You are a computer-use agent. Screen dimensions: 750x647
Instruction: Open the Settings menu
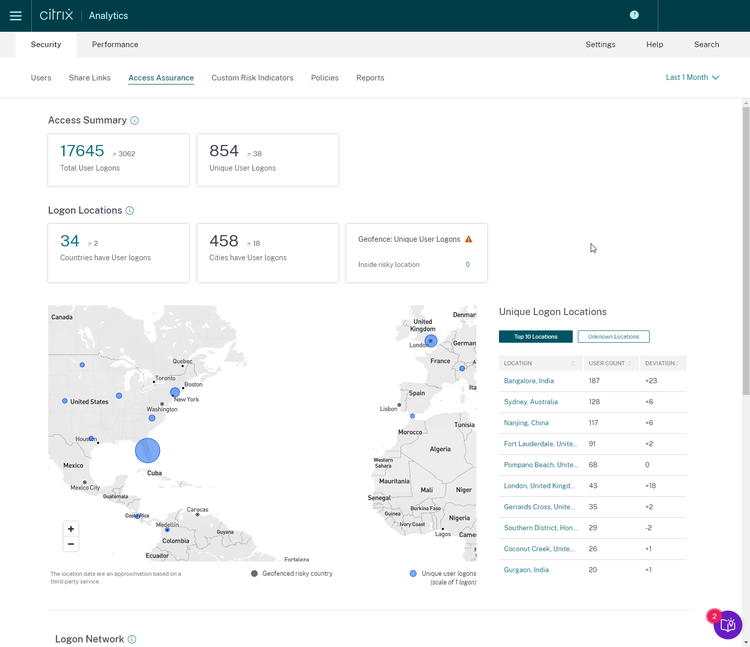(x=600, y=44)
